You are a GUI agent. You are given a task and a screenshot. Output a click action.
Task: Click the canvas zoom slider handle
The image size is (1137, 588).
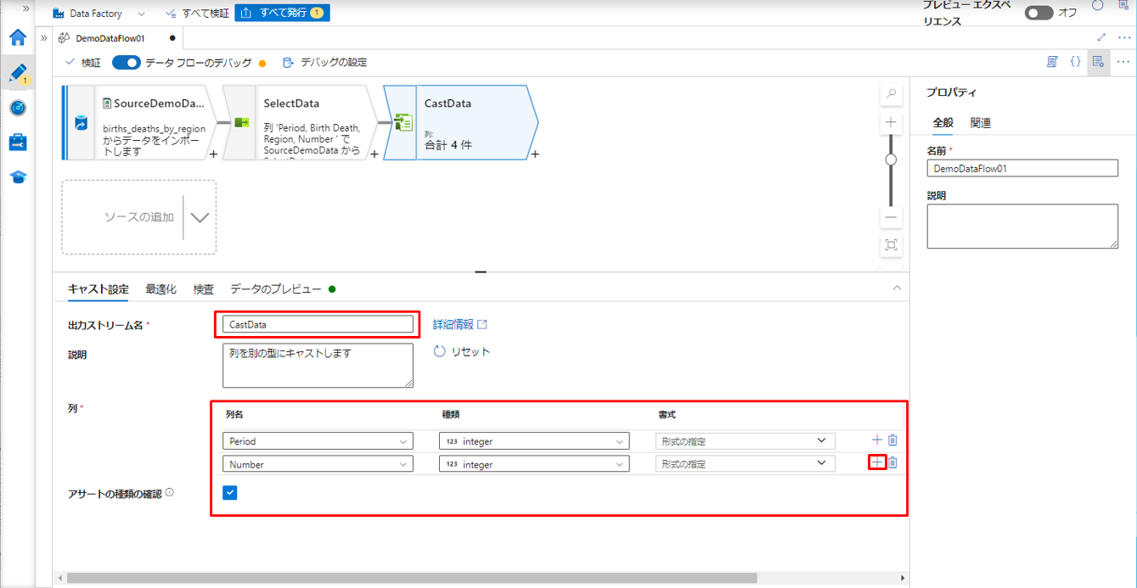point(891,159)
